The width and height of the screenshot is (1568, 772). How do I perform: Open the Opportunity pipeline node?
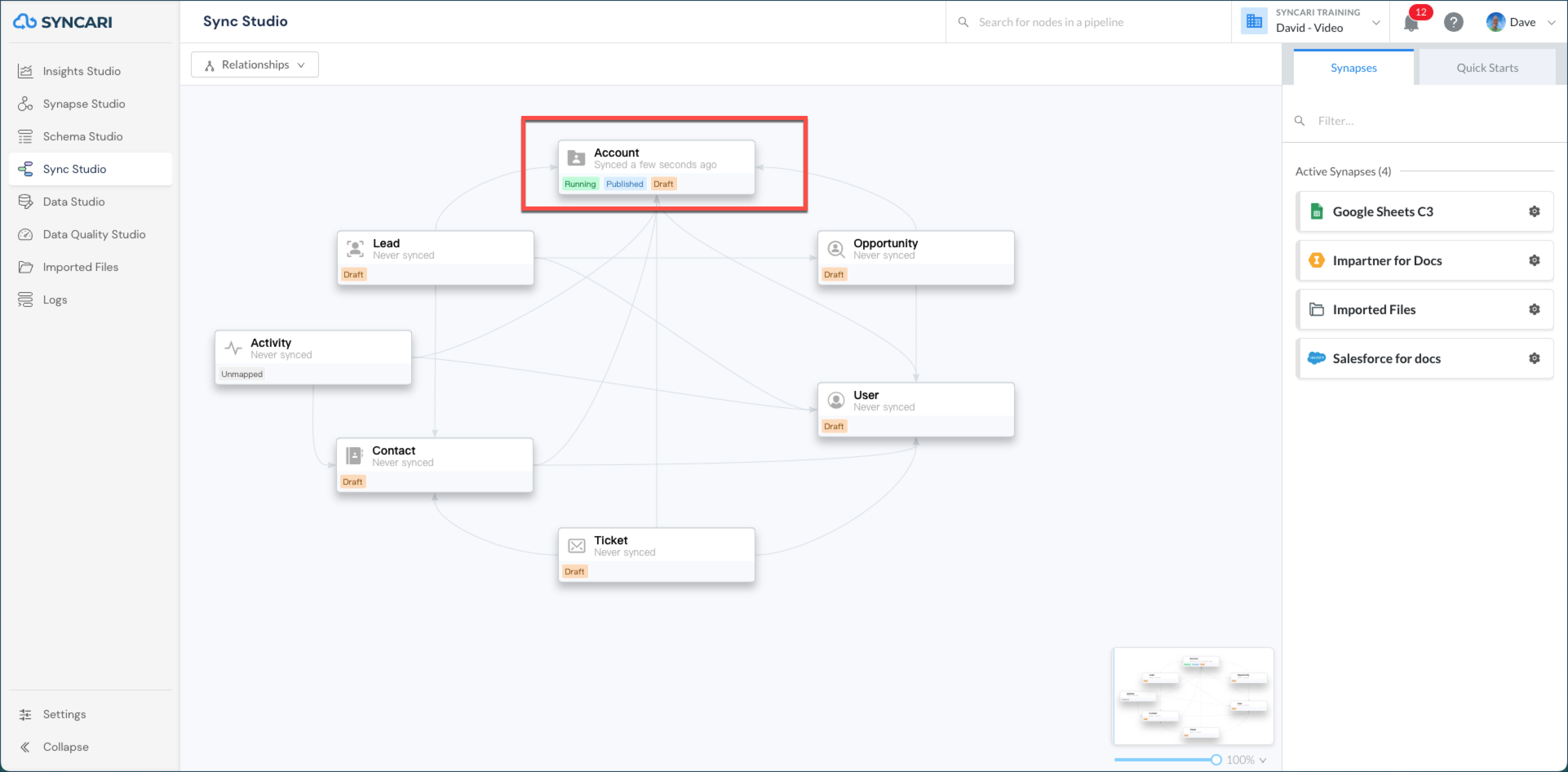[x=915, y=257]
